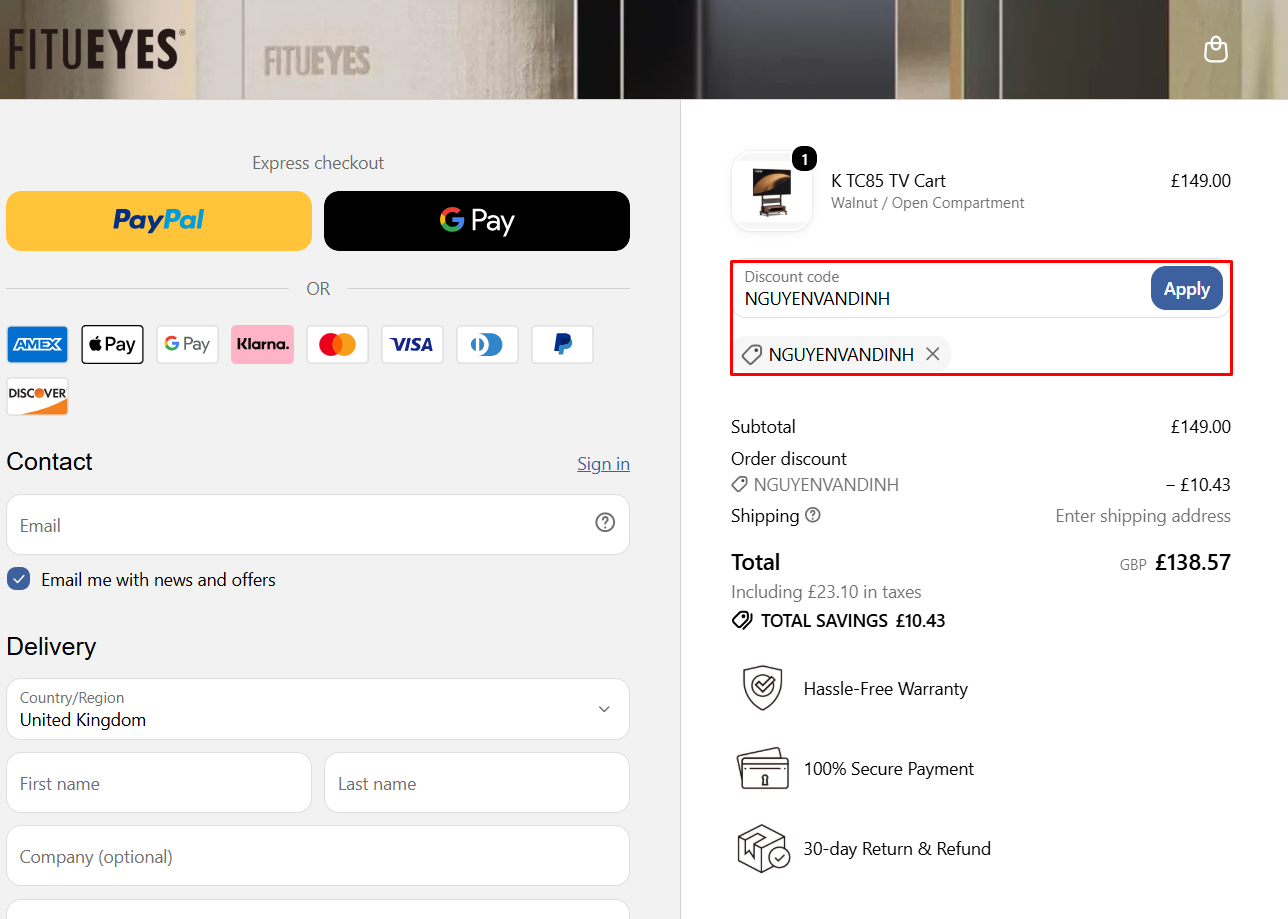Select the Klarna payment icon
The width and height of the screenshot is (1288, 919).
[262, 344]
